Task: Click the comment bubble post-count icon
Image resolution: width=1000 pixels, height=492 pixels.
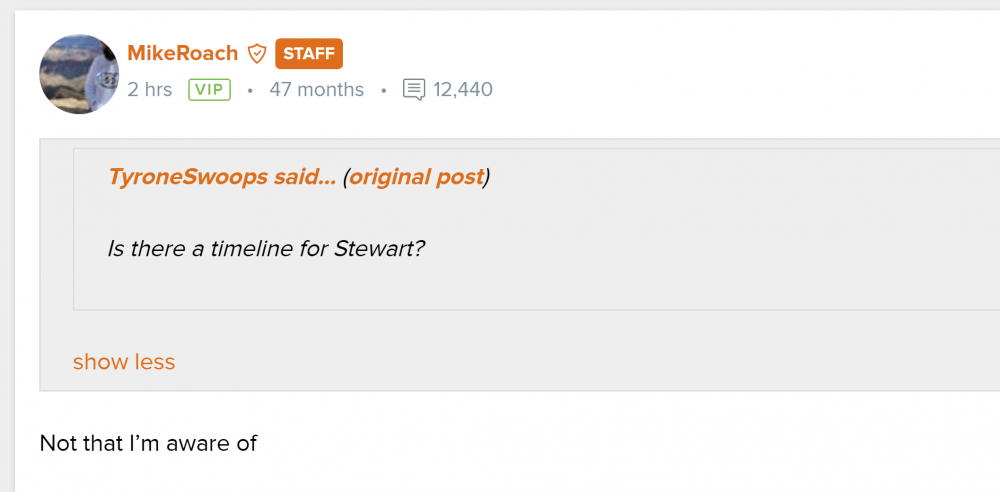Action: click(413, 90)
